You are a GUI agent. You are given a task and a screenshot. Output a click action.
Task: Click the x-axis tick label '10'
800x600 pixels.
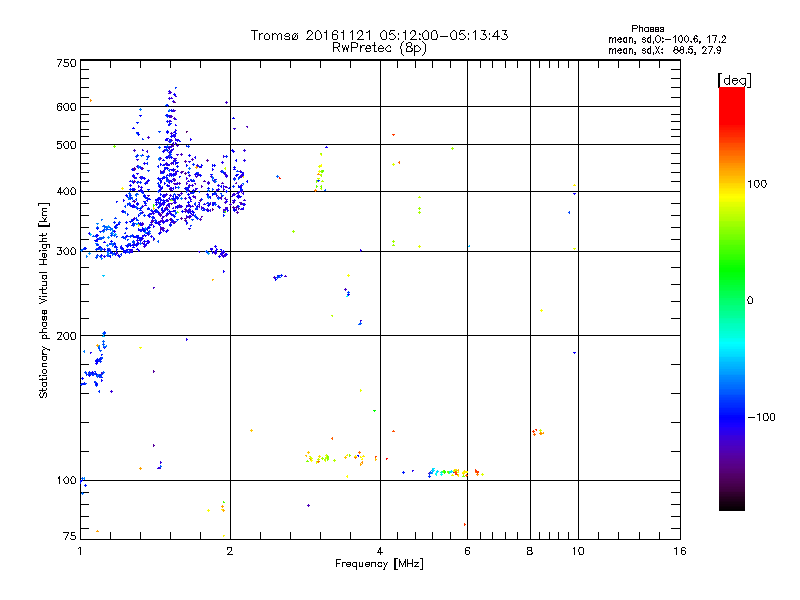pyautogui.click(x=578, y=551)
